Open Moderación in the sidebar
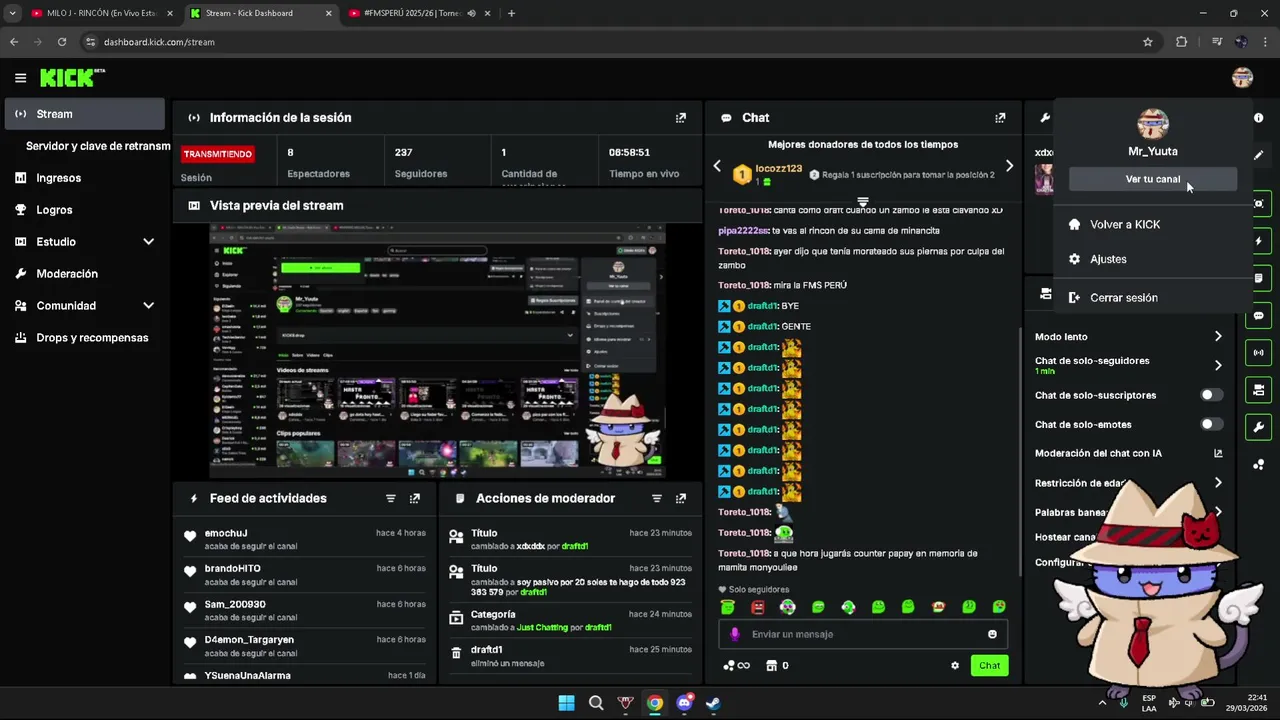This screenshot has width=1280, height=720. 84,274
